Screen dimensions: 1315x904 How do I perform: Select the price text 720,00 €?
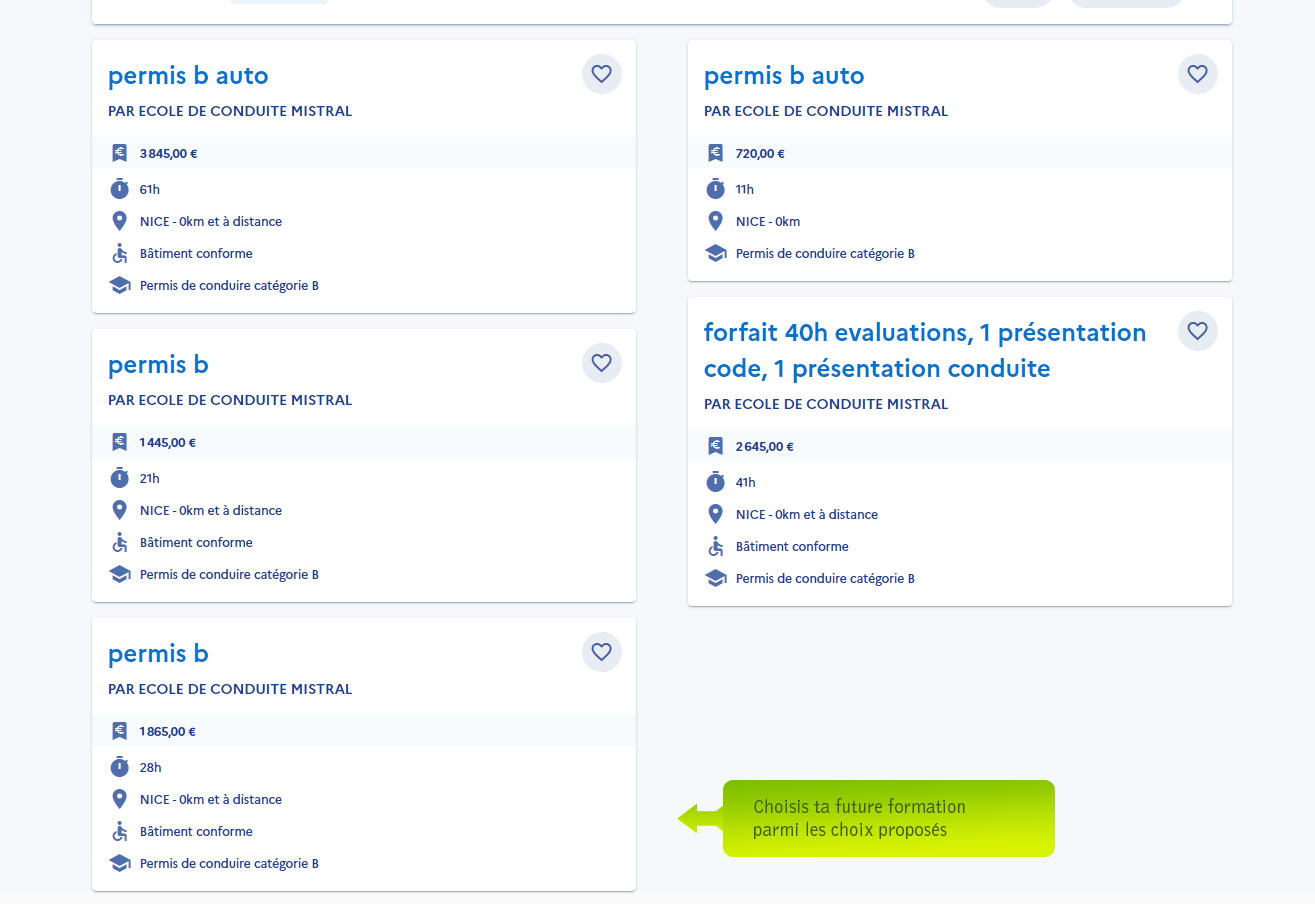click(760, 154)
